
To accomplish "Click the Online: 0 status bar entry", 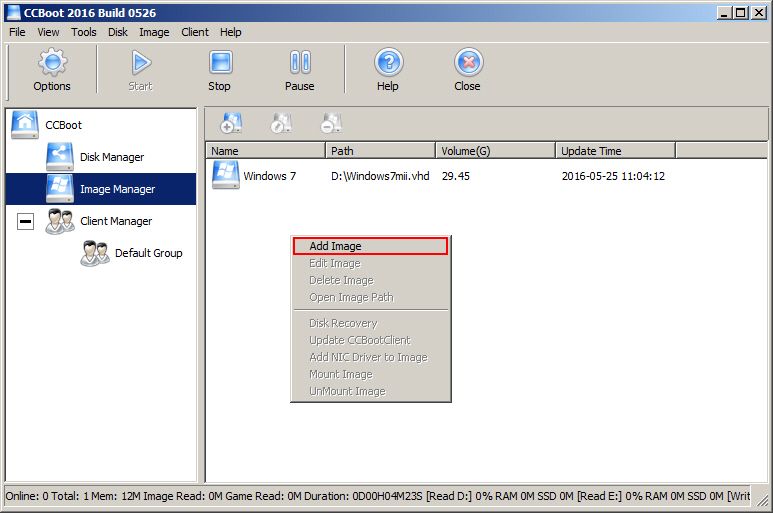I will pyautogui.click(x=27, y=496).
